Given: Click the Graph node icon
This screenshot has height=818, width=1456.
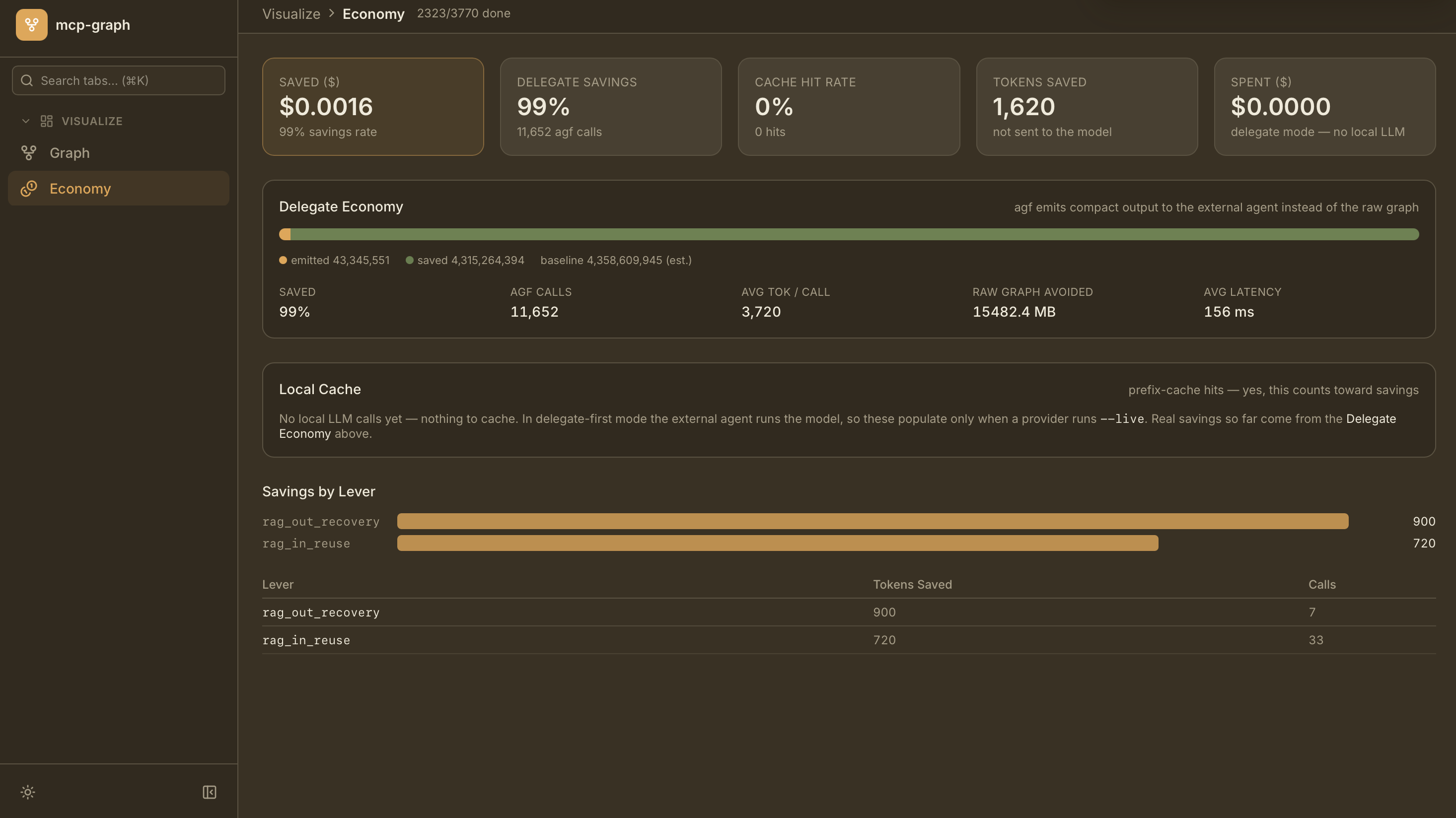Looking at the screenshot, I should click(28, 152).
